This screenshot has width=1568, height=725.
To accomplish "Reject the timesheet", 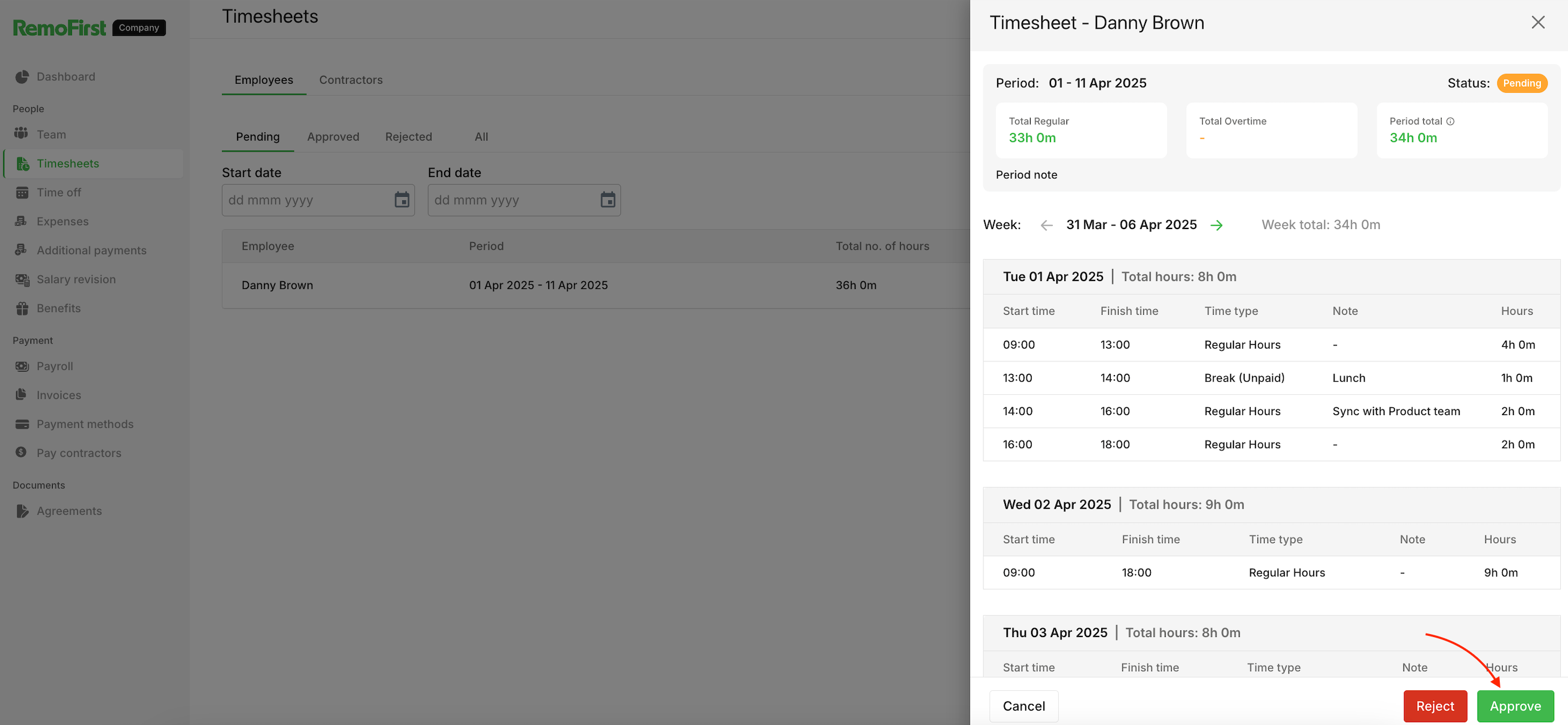I will point(1435,705).
